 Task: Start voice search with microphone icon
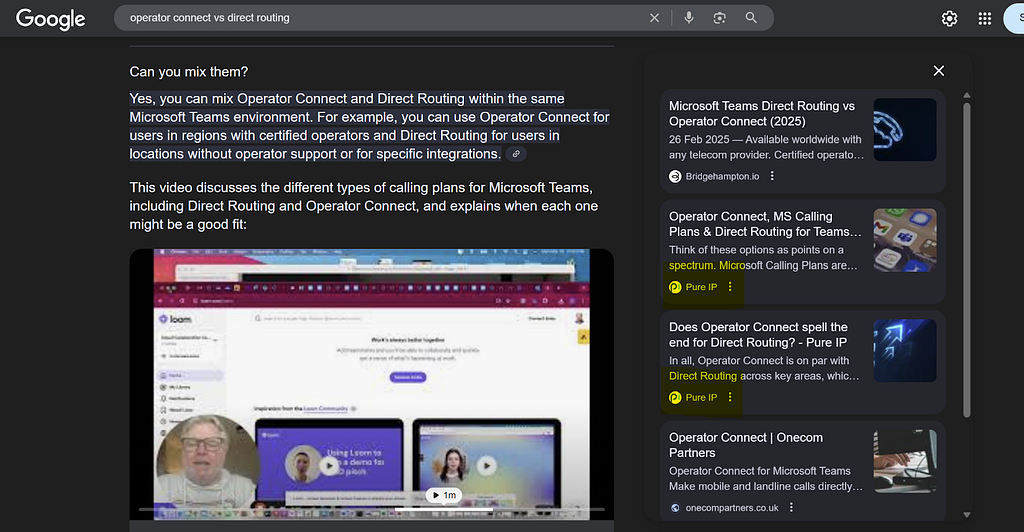click(689, 18)
